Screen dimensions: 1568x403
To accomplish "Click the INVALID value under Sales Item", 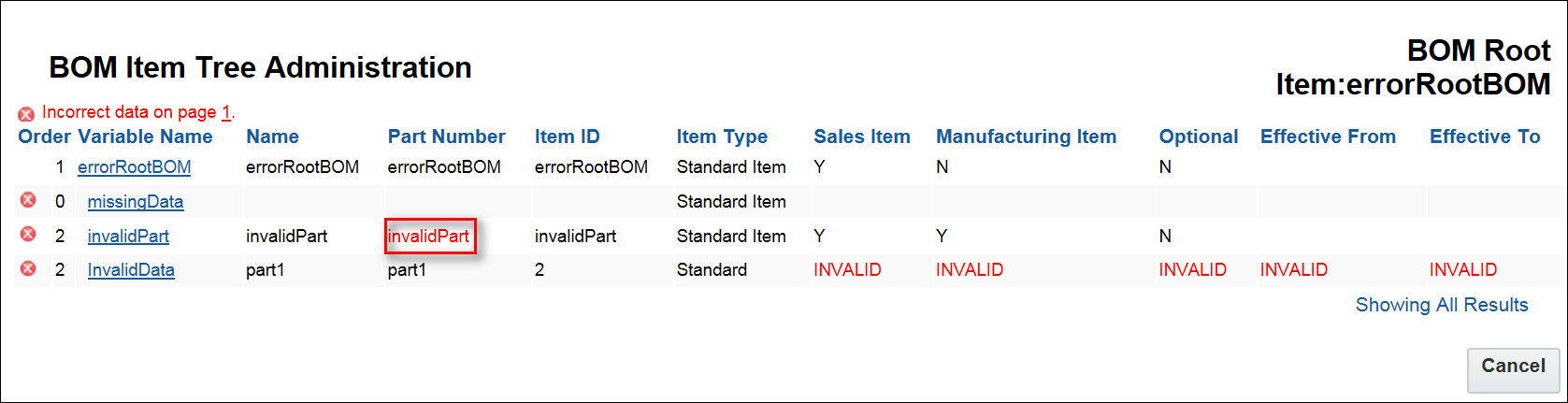I will pos(847,270).
